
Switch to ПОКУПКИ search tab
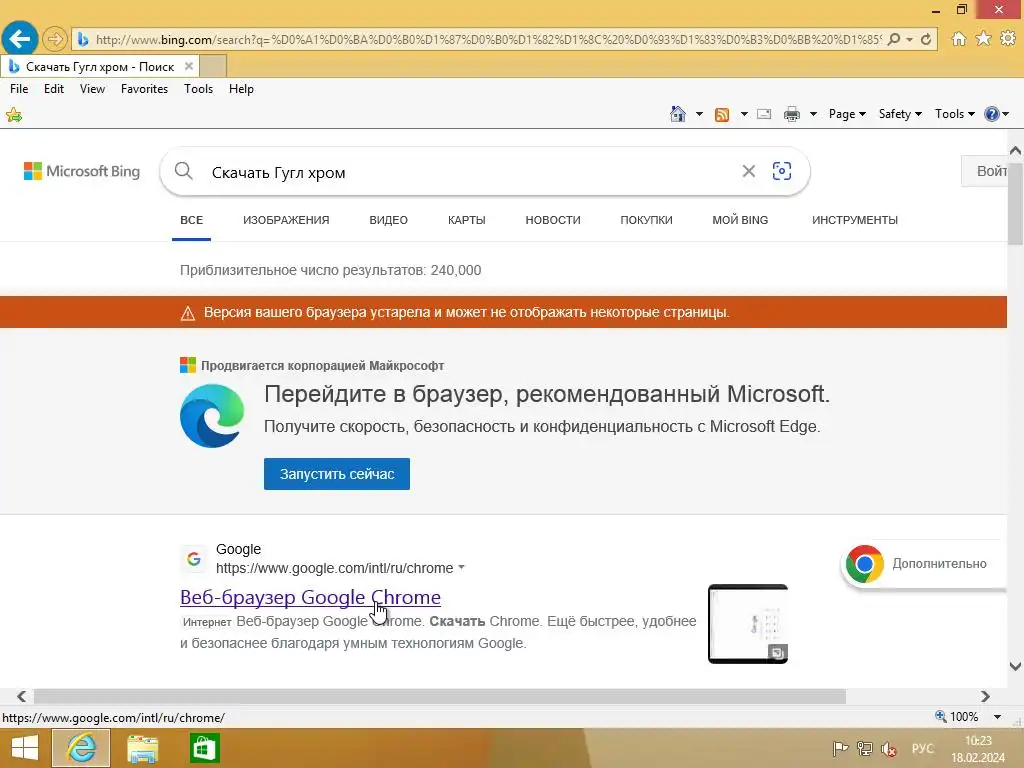pos(646,220)
